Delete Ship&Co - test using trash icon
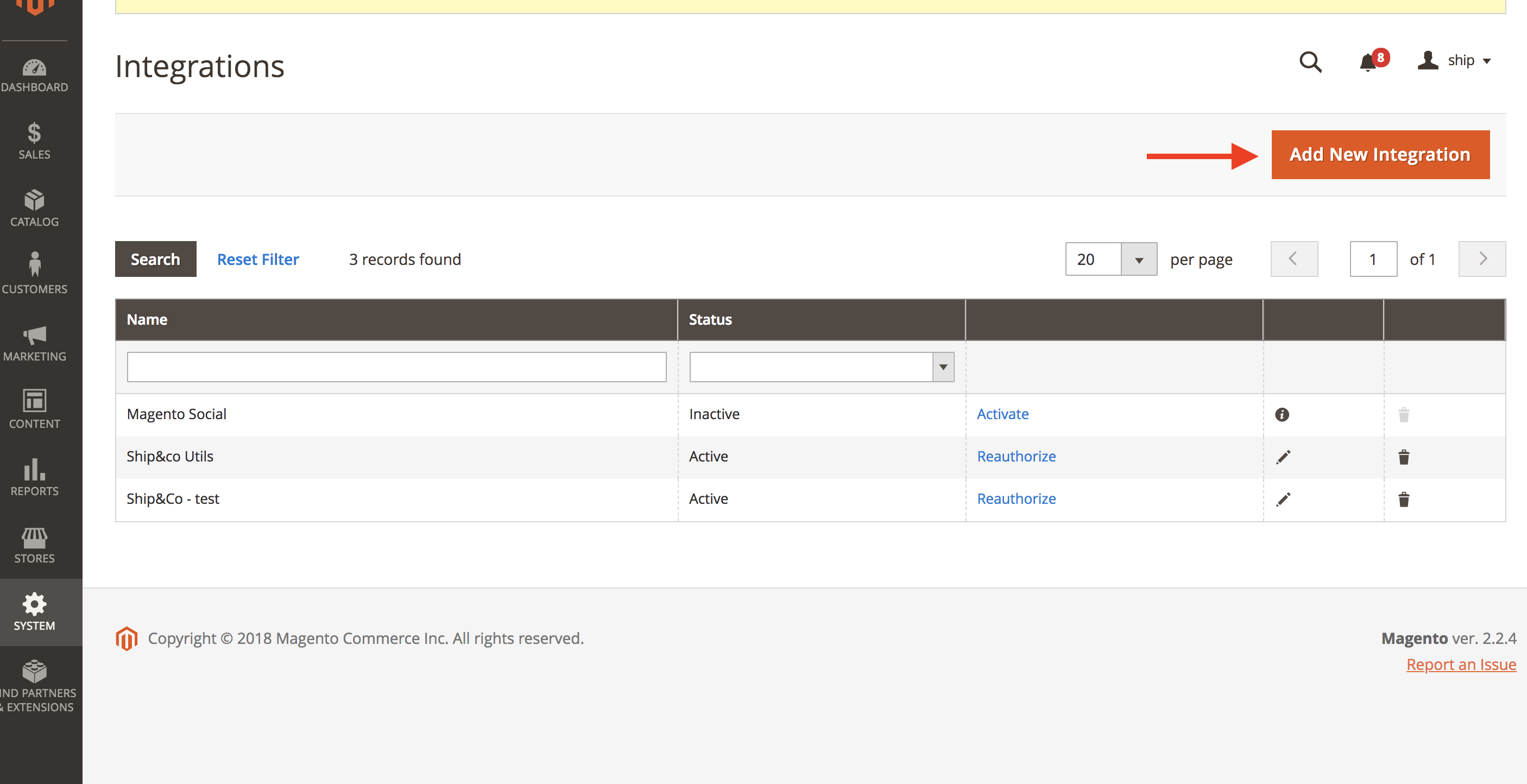The image size is (1527, 784). tap(1403, 500)
